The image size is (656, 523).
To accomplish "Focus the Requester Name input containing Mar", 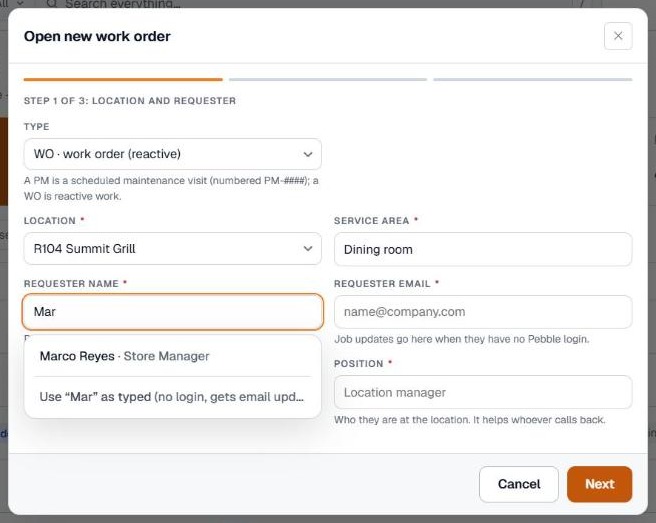I will coord(172,312).
